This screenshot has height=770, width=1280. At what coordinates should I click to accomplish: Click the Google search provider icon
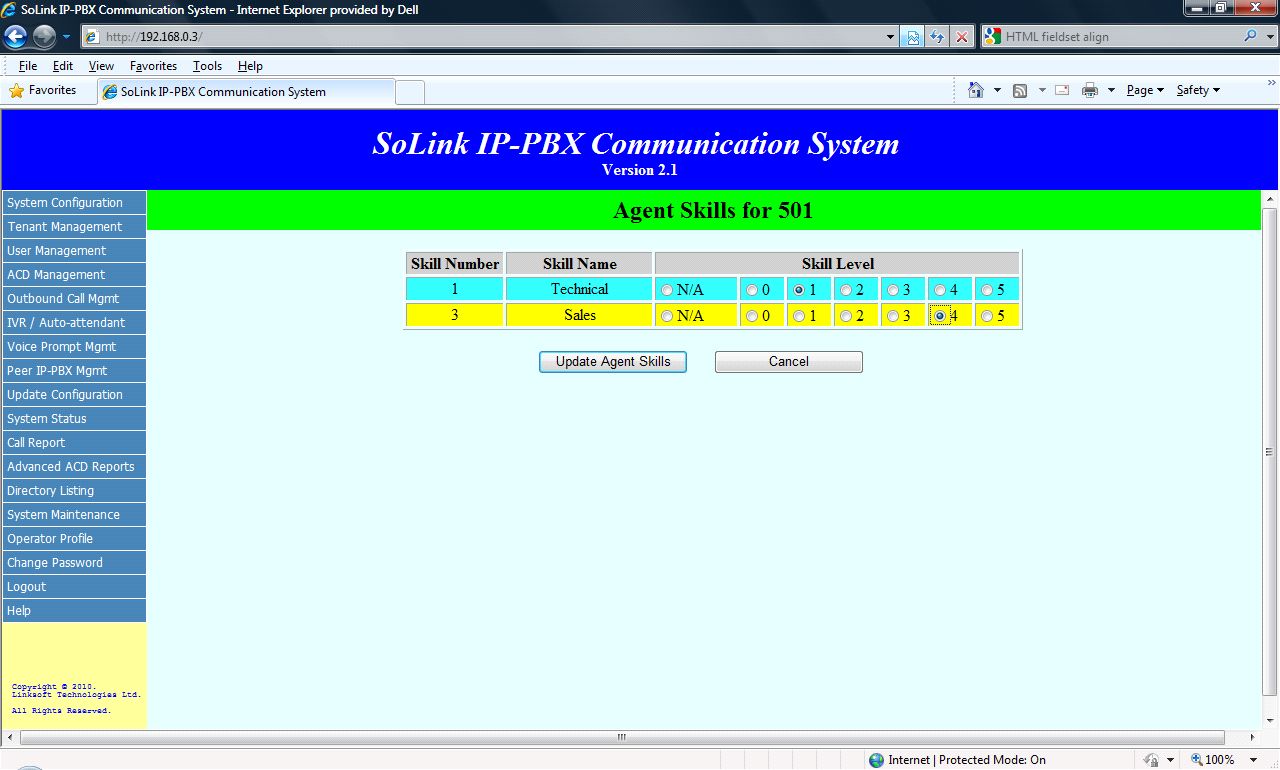[992, 36]
